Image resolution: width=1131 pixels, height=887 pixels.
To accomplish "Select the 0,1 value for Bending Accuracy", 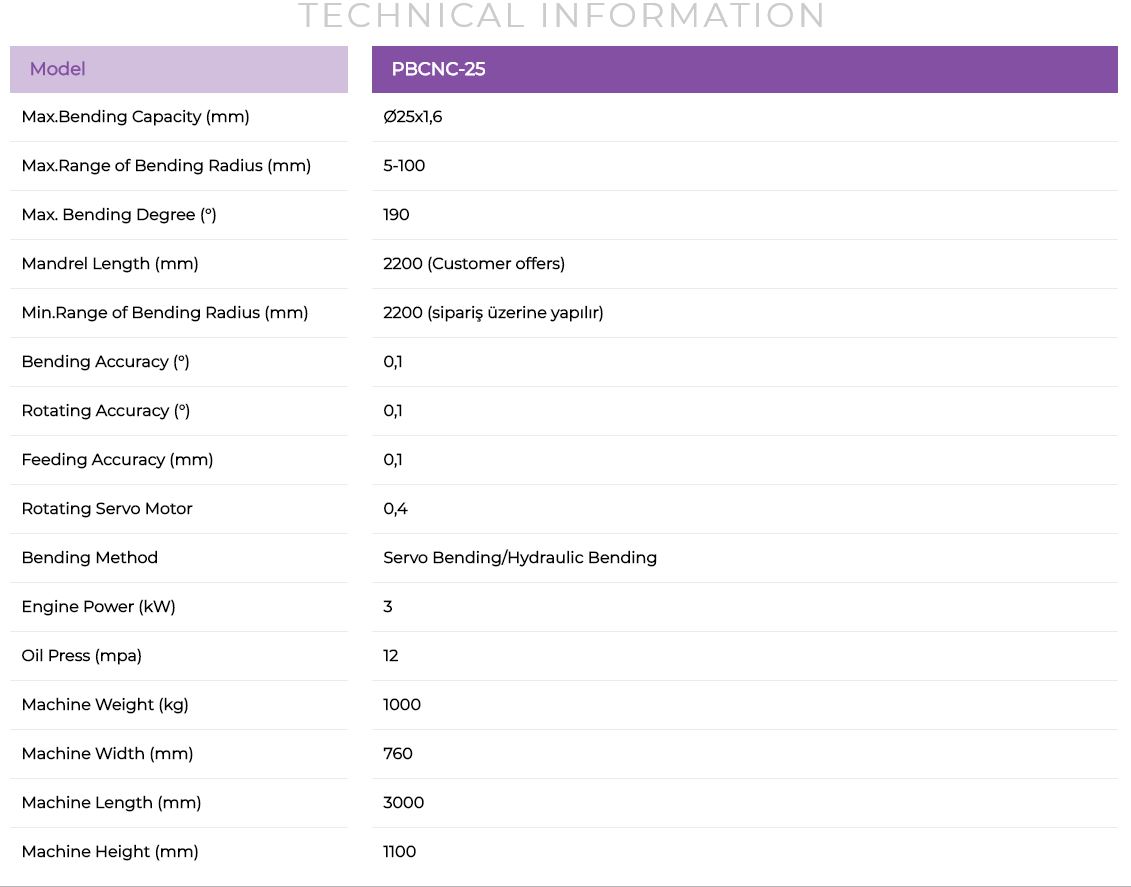I will click(393, 362).
